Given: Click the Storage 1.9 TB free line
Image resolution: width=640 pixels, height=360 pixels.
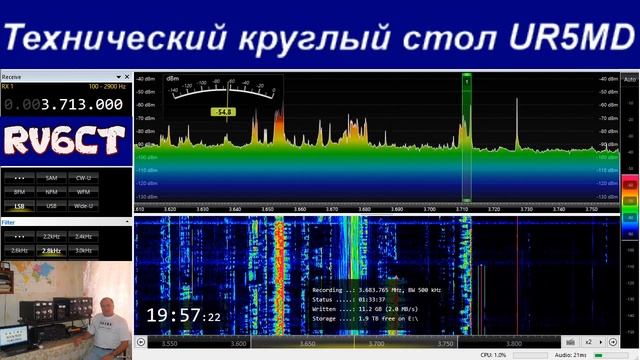Looking at the screenshot, I should (x=365, y=319).
